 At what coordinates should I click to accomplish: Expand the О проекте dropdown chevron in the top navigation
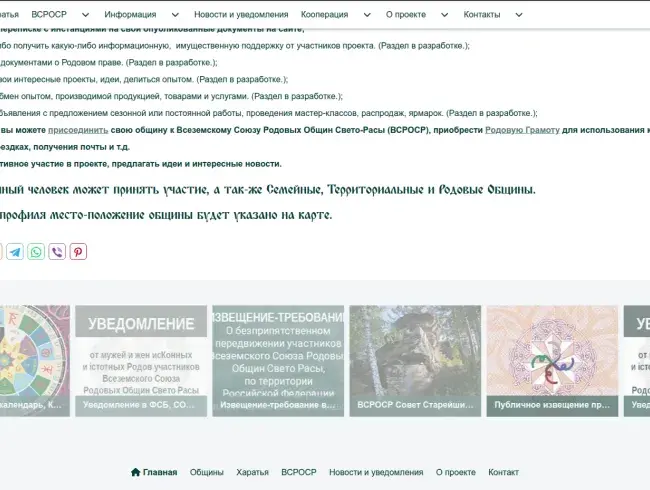[x=444, y=15]
